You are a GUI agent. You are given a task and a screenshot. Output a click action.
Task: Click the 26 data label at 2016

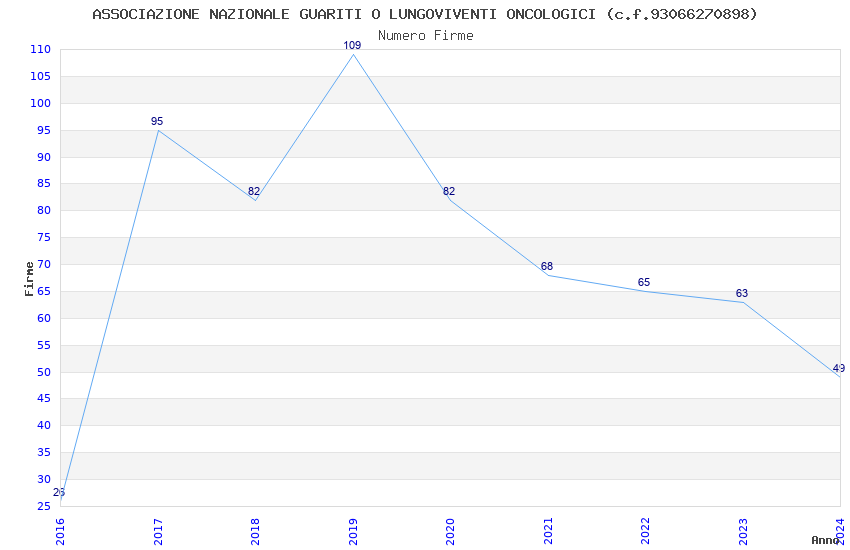pos(59,493)
